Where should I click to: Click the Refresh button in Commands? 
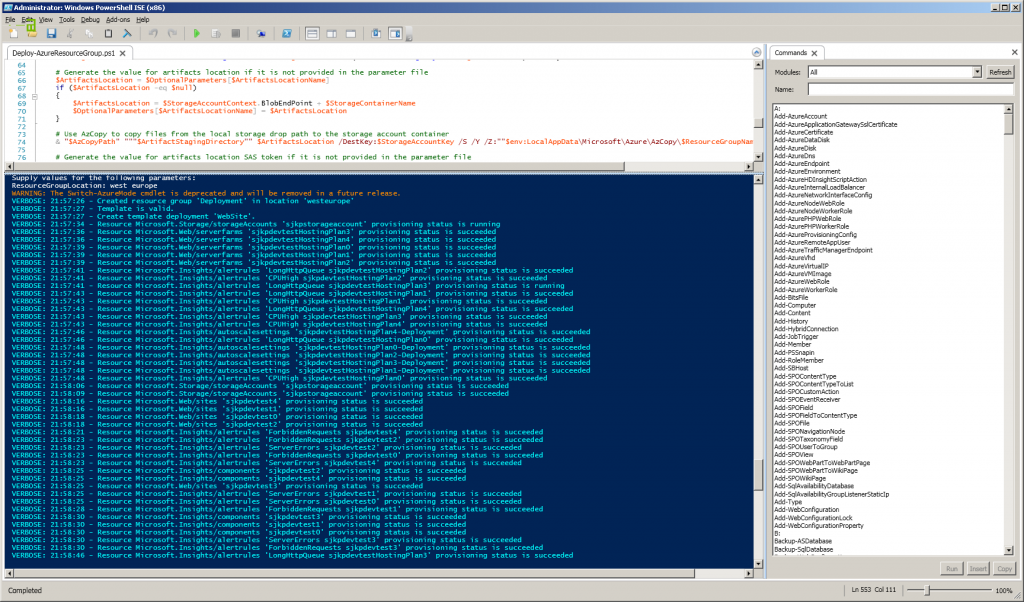1000,73
